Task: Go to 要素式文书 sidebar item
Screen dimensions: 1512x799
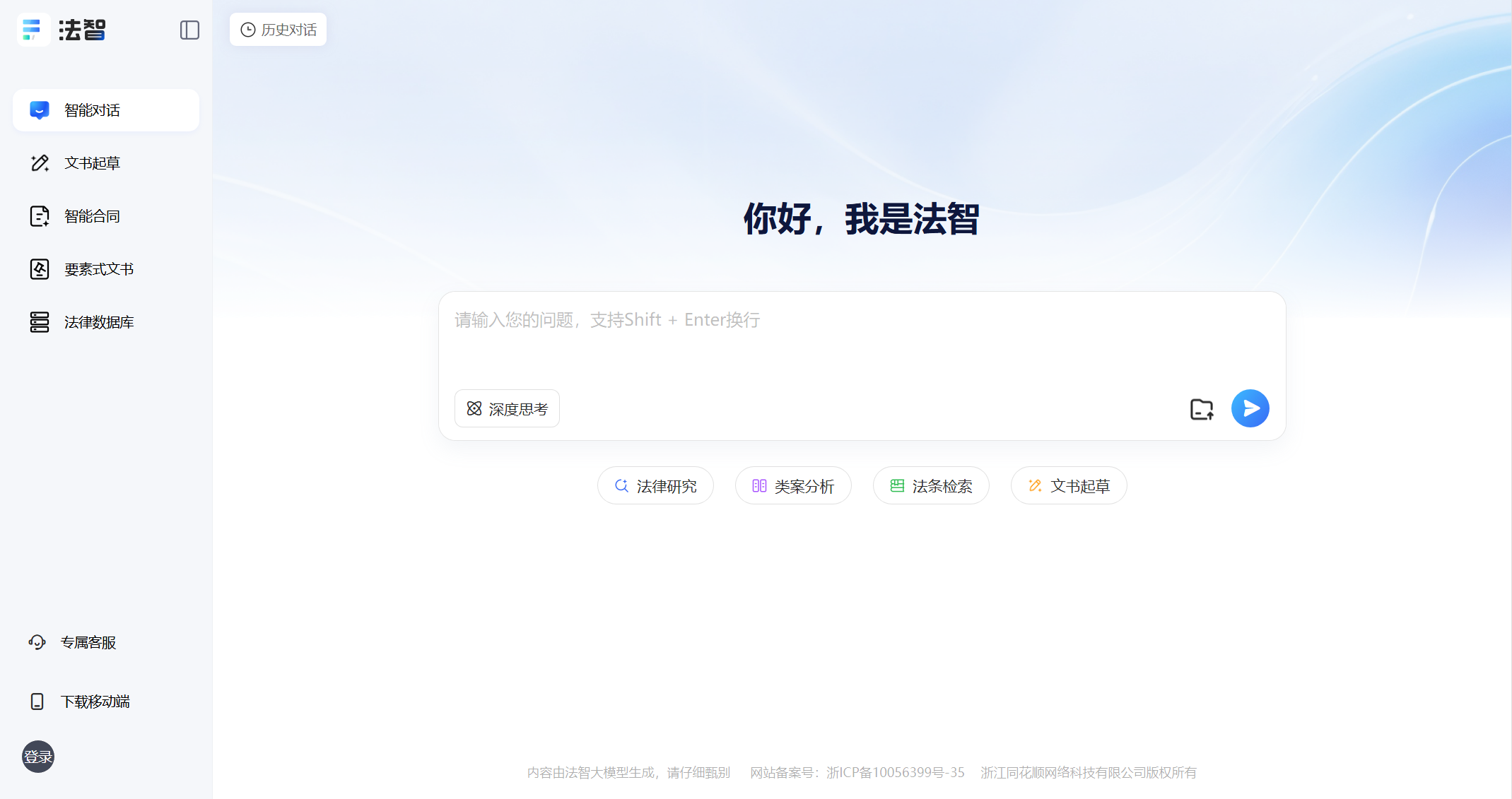Action: coord(106,269)
